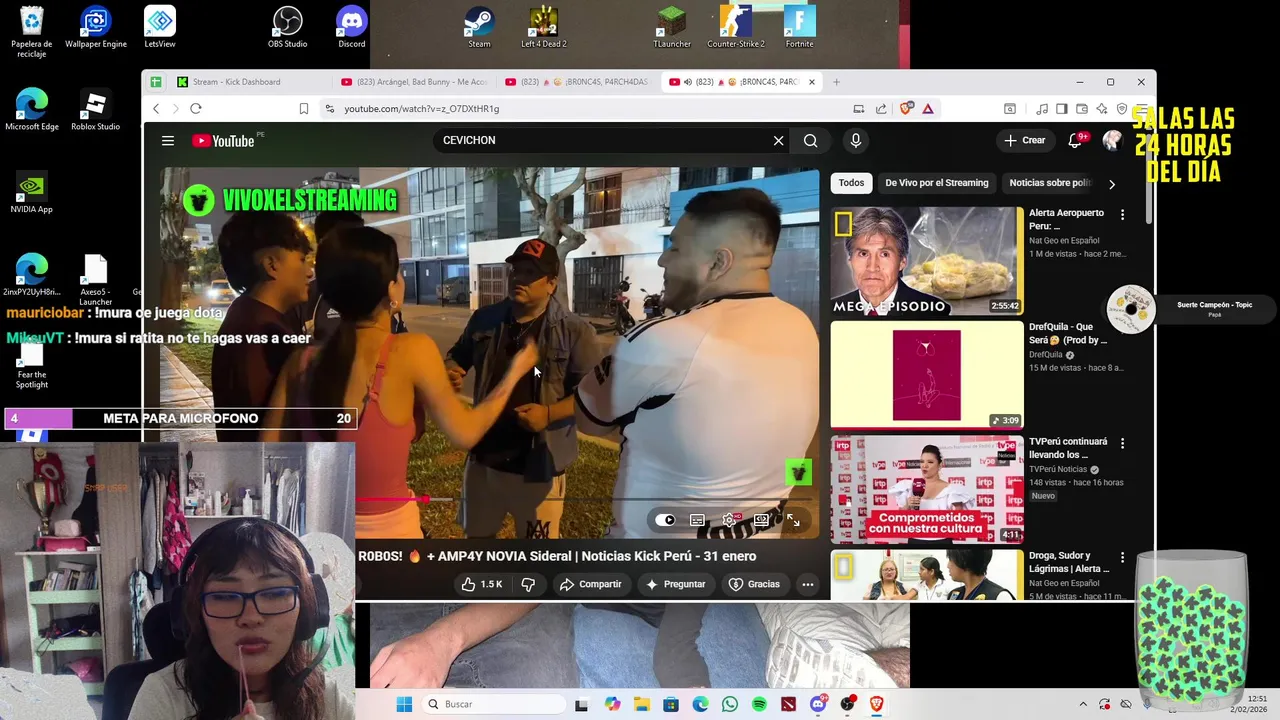Bookmark this page in the browser

(304, 108)
